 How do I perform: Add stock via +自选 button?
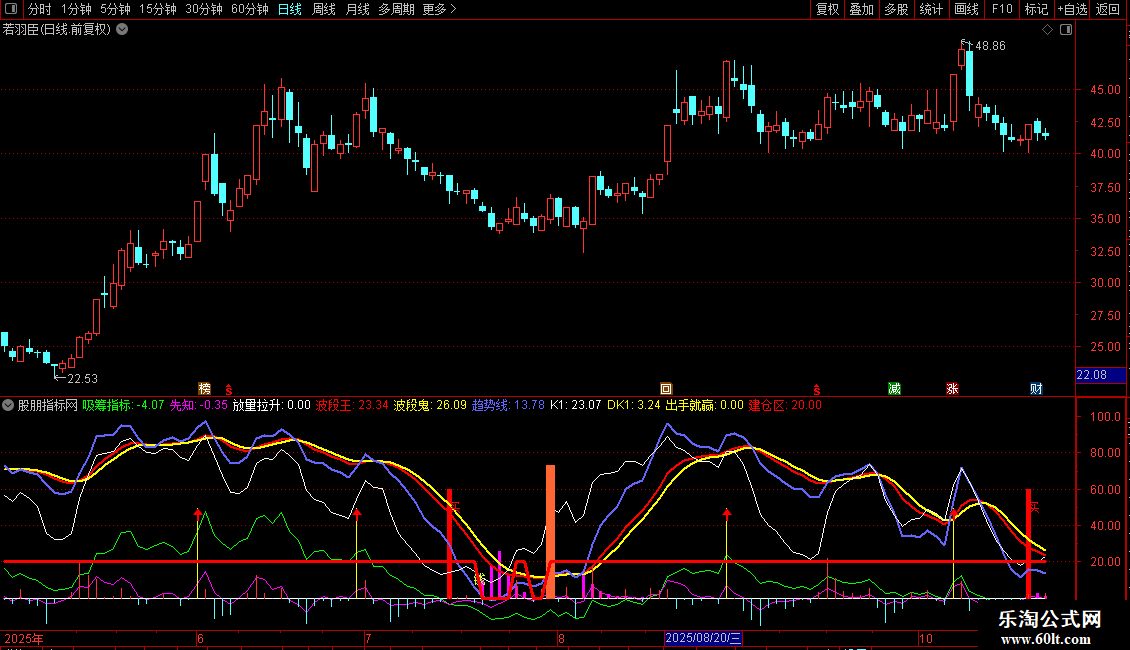[1072, 10]
